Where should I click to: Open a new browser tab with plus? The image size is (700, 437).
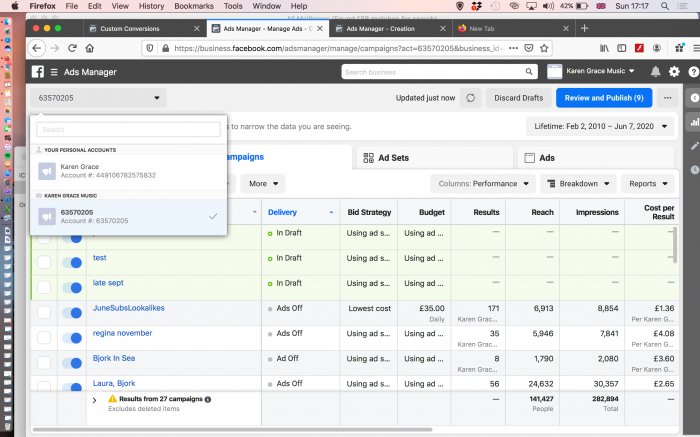tap(584, 28)
